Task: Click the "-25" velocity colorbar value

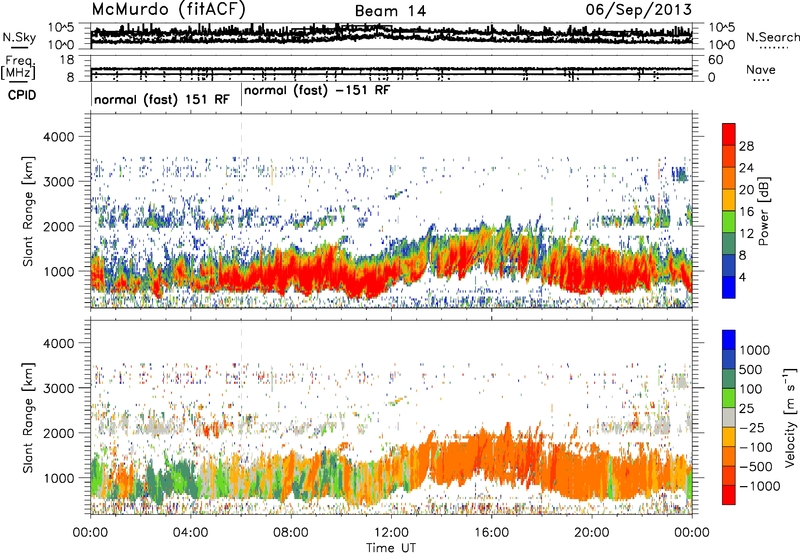Action: (752, 427)
